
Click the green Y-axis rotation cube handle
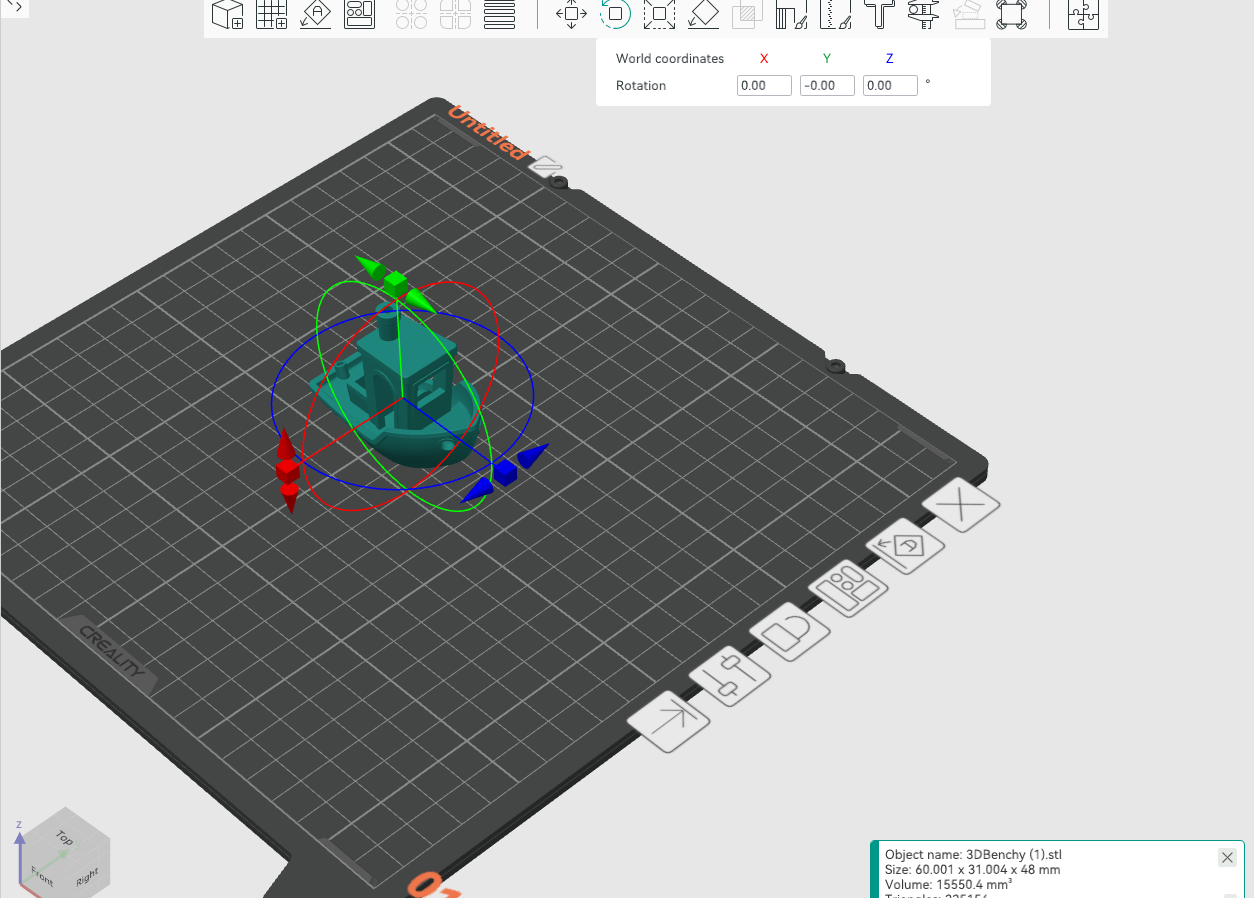[395, 283]
